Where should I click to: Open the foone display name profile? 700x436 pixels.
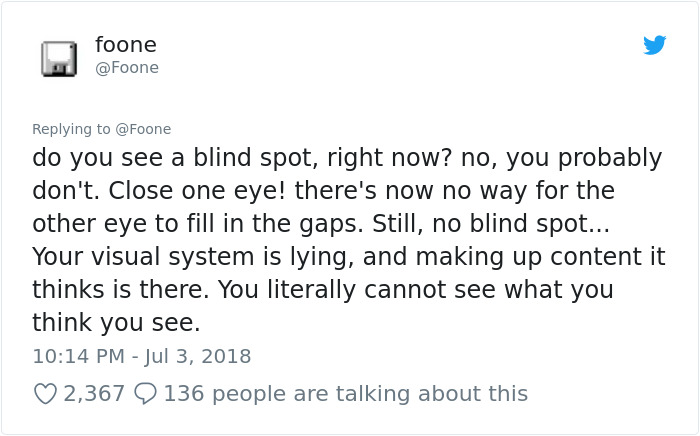pos(126,45)
